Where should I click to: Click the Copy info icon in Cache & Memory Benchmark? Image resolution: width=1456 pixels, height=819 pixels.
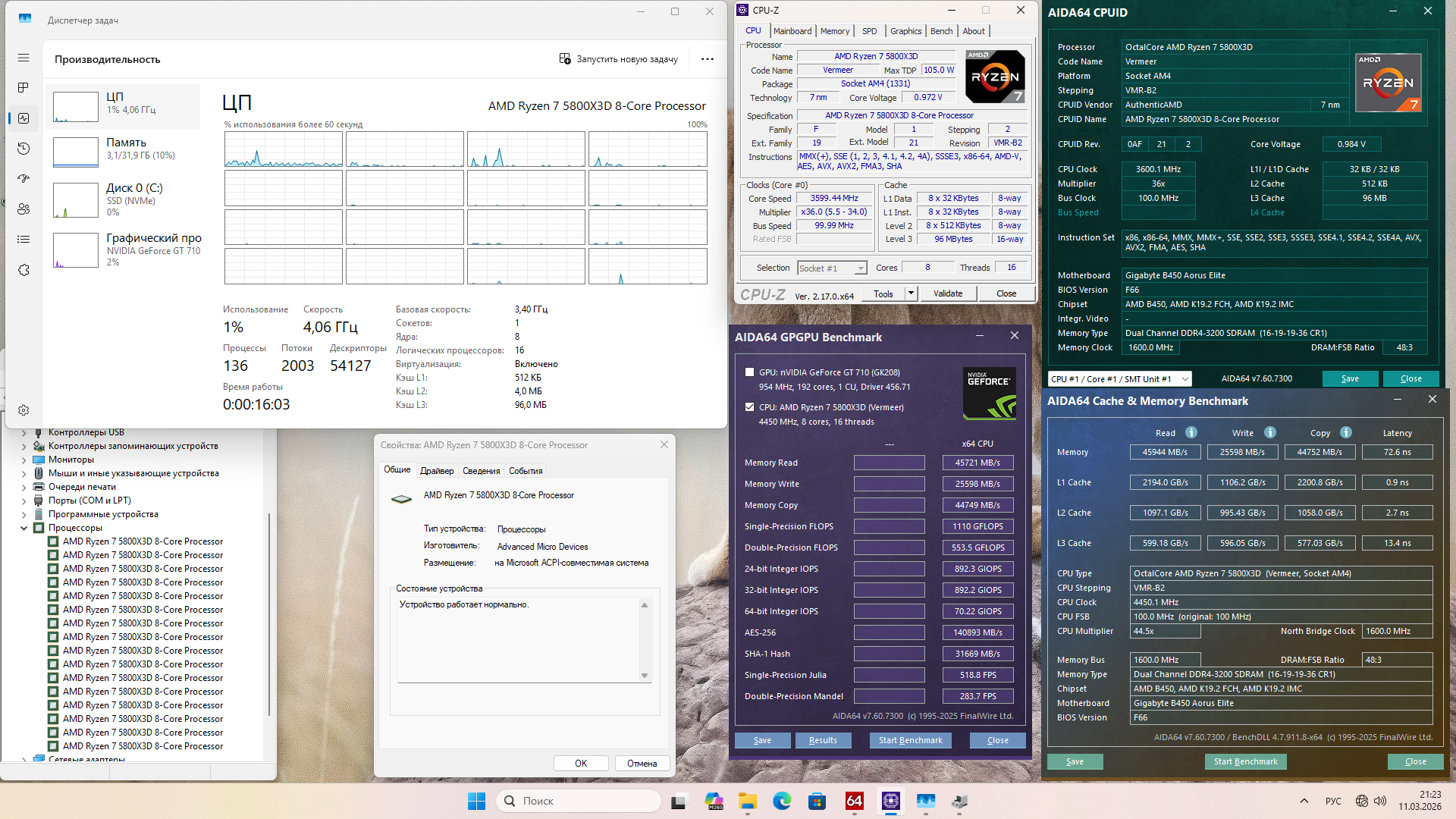pos(1346,432)
